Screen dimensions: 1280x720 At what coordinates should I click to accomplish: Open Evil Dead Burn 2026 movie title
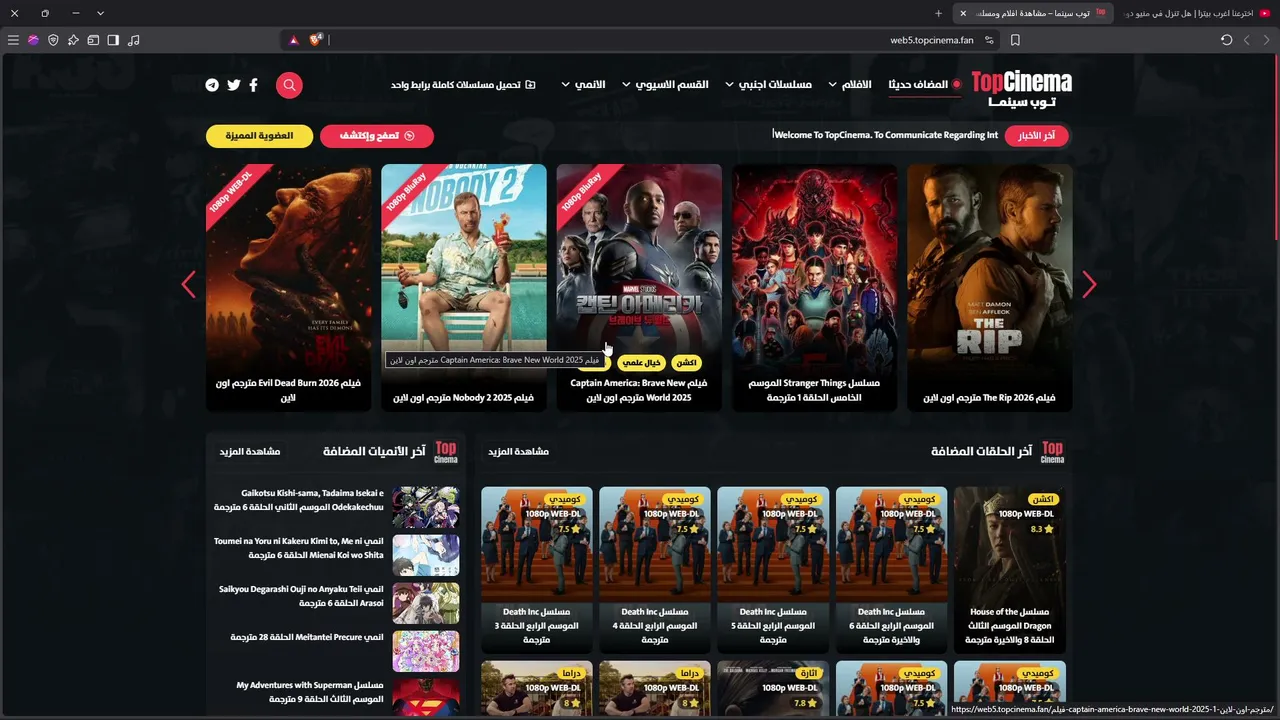[288, 390]
